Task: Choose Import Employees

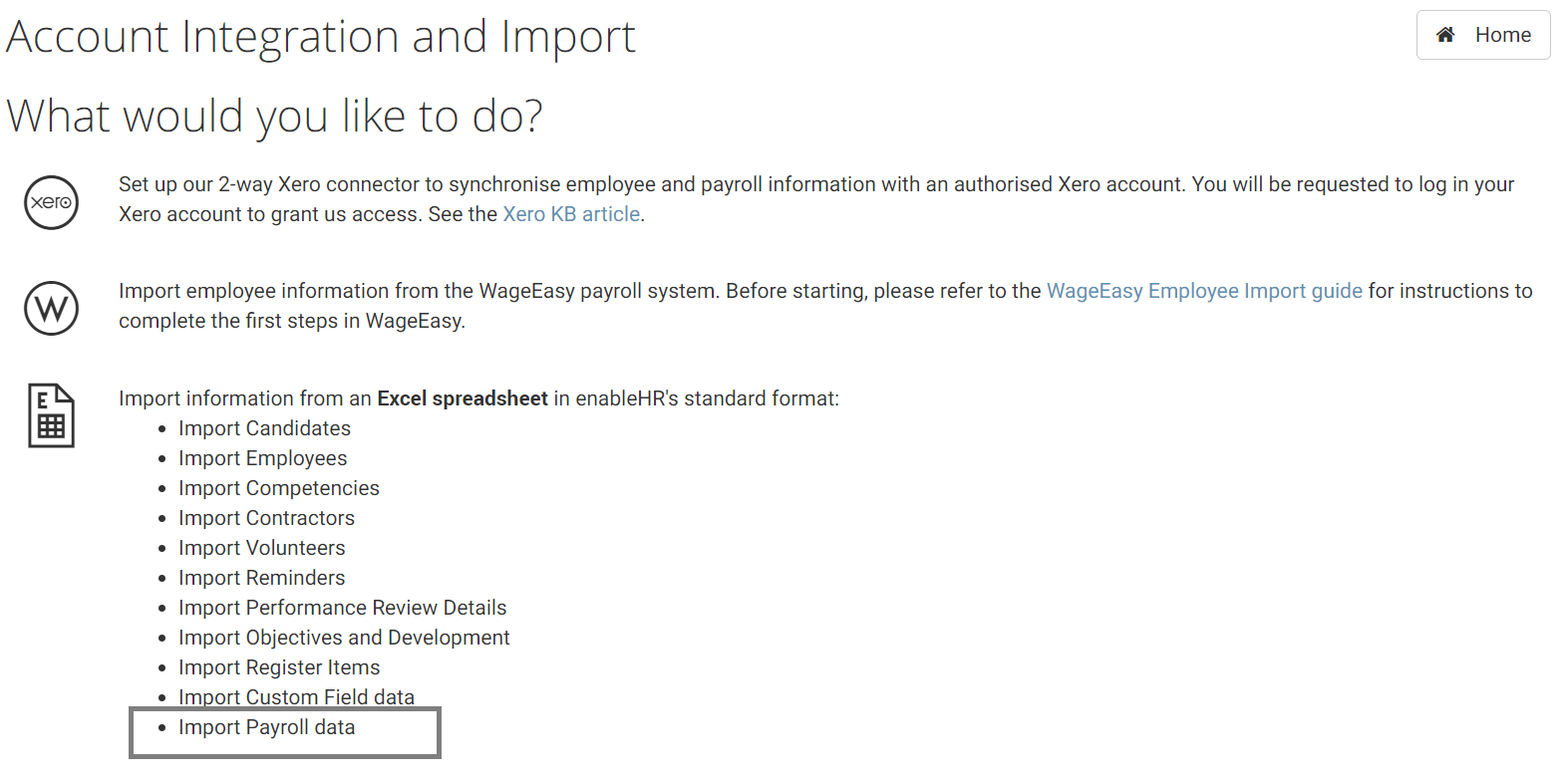Action: pyautogui.click(x=262, y=458)
